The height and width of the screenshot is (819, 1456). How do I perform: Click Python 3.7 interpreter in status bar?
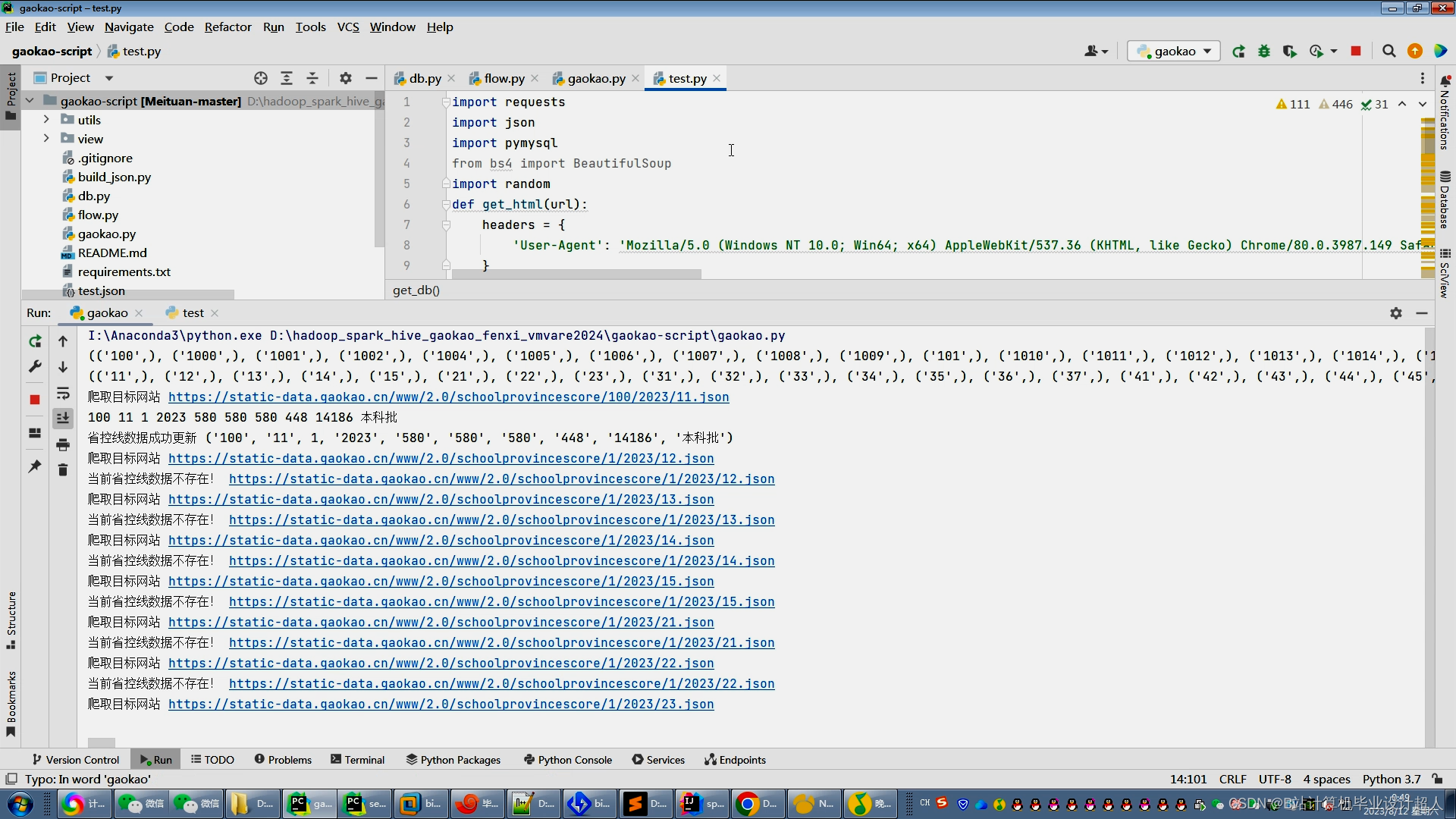(1392, 779)
